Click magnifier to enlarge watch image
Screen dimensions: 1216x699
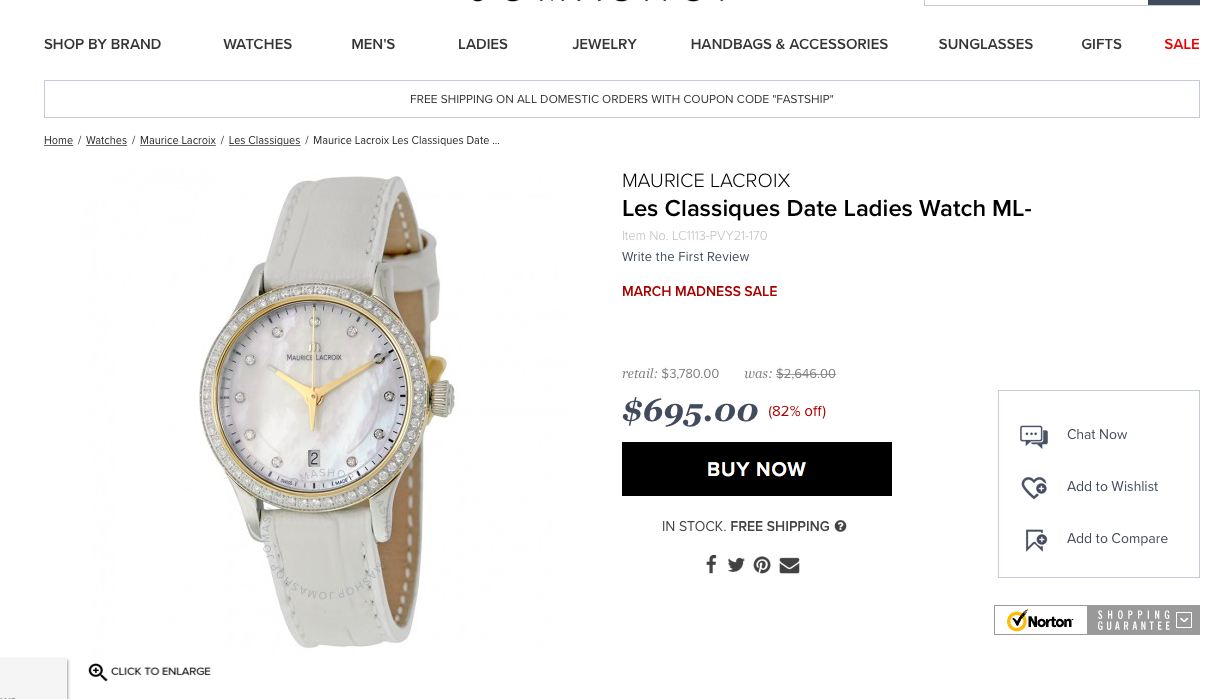pyautogui.click(x=97, y=672)
